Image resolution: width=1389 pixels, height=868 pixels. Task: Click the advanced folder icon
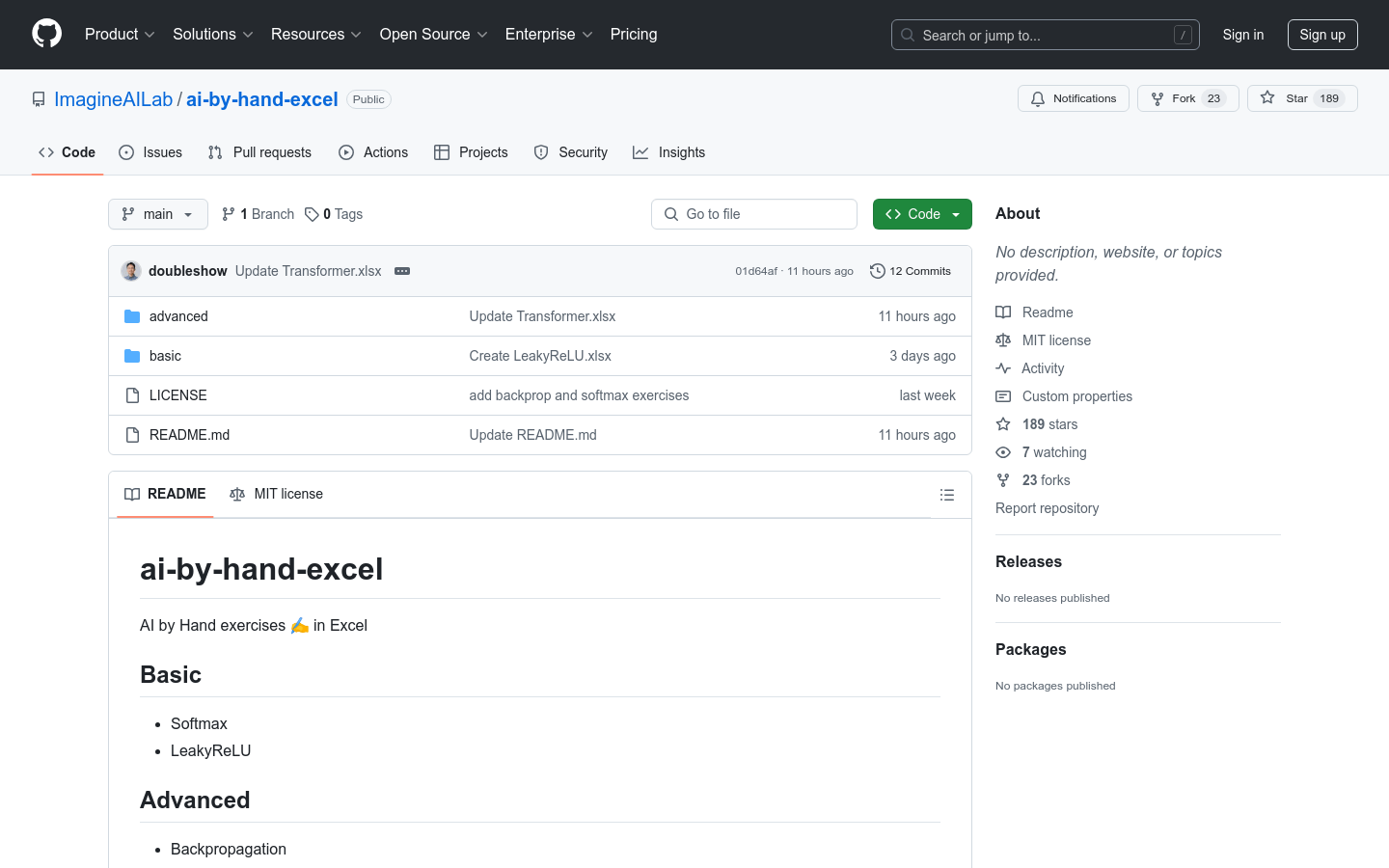point(132,316)
